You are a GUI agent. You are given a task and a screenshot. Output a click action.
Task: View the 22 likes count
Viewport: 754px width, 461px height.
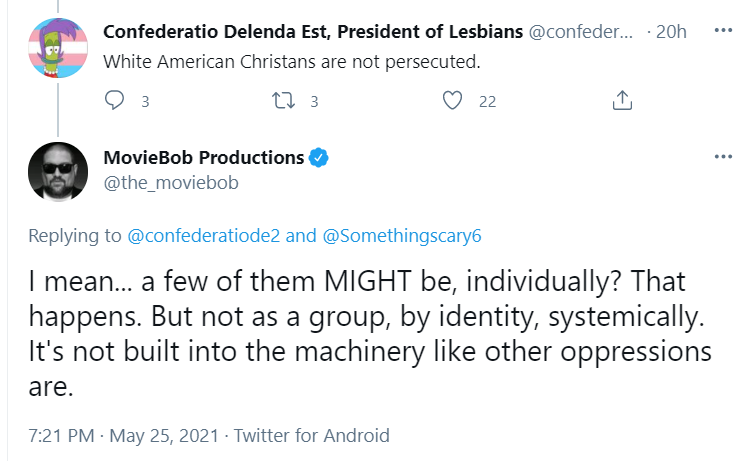click(x=487, y=101)
